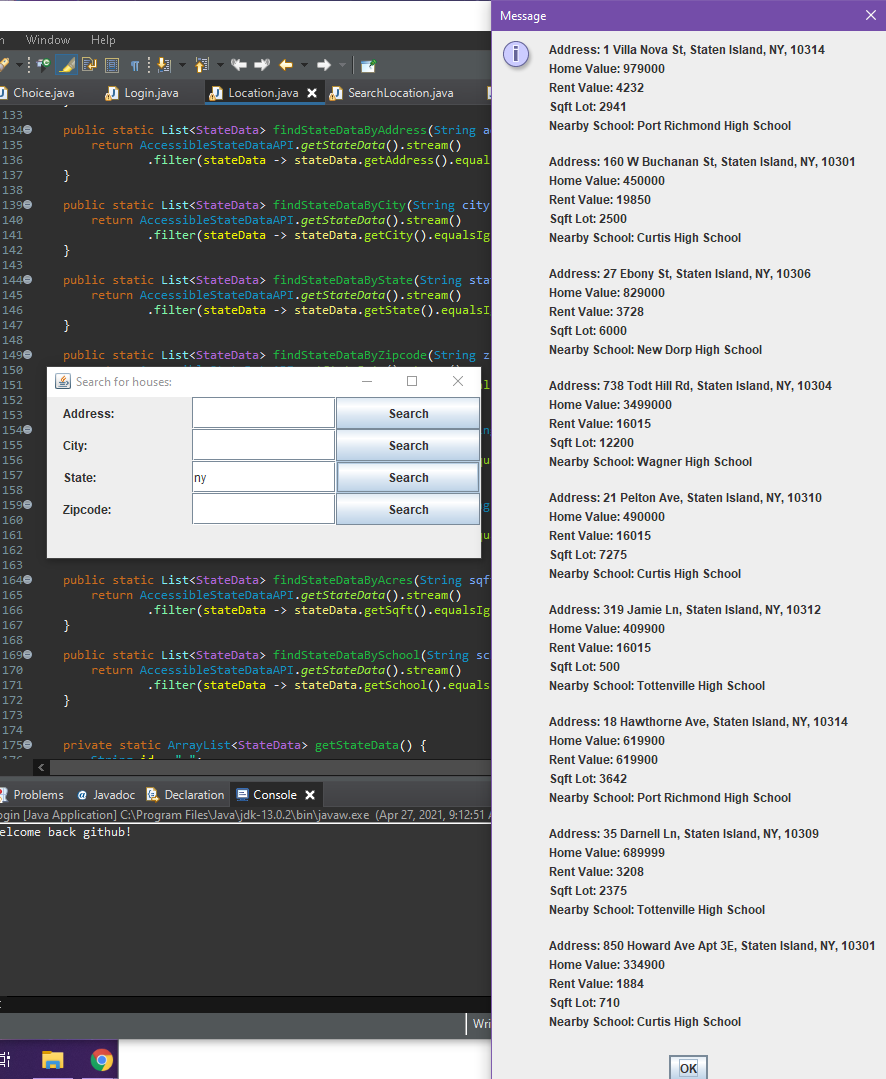The image size is (886, 1079).
Task: Click inside the Zipcode input field
Action: 262,510
